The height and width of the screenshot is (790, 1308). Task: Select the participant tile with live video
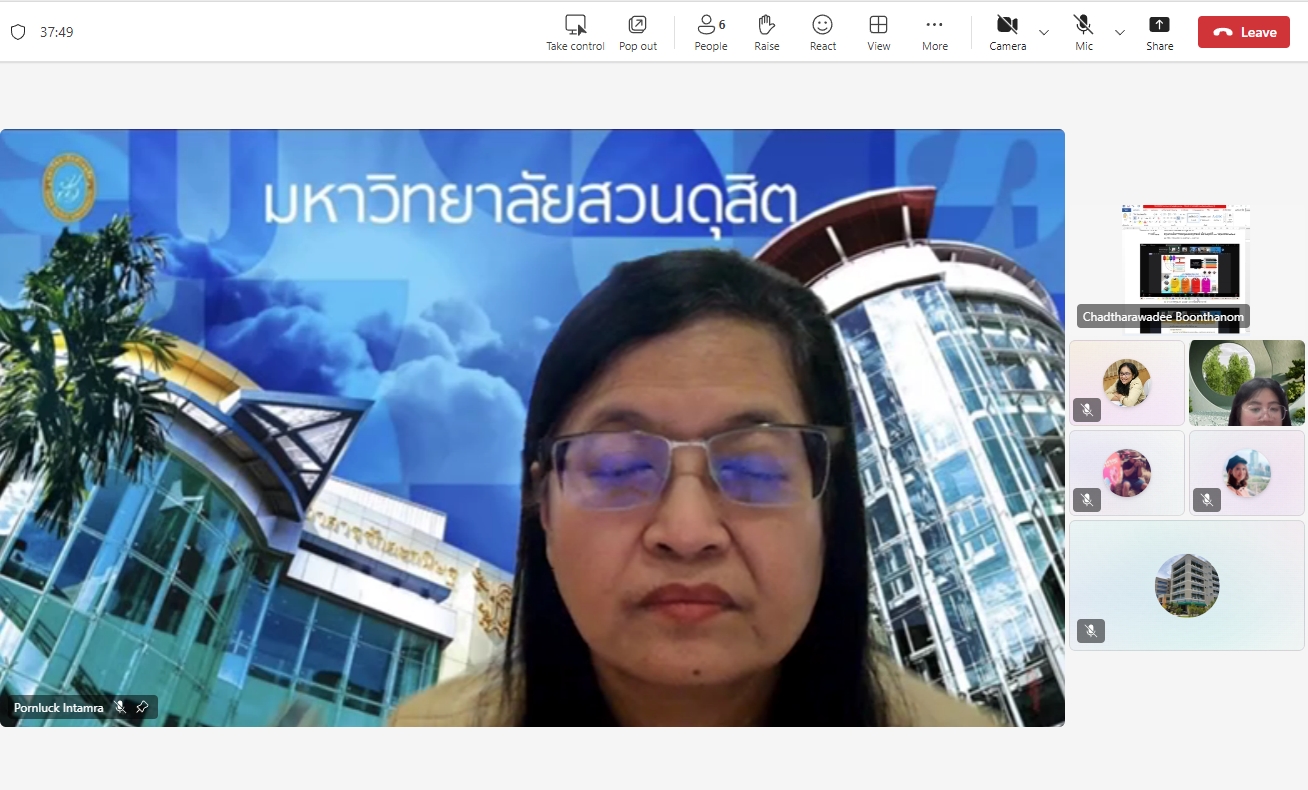[x=1246, y=383]
